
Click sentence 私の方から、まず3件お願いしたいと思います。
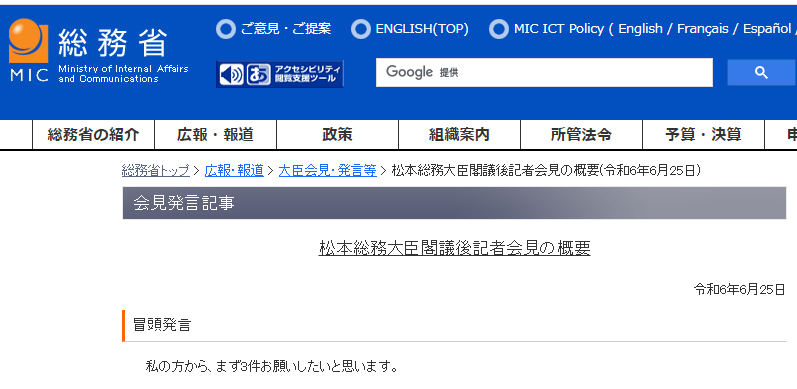click(x=272, y=366)
